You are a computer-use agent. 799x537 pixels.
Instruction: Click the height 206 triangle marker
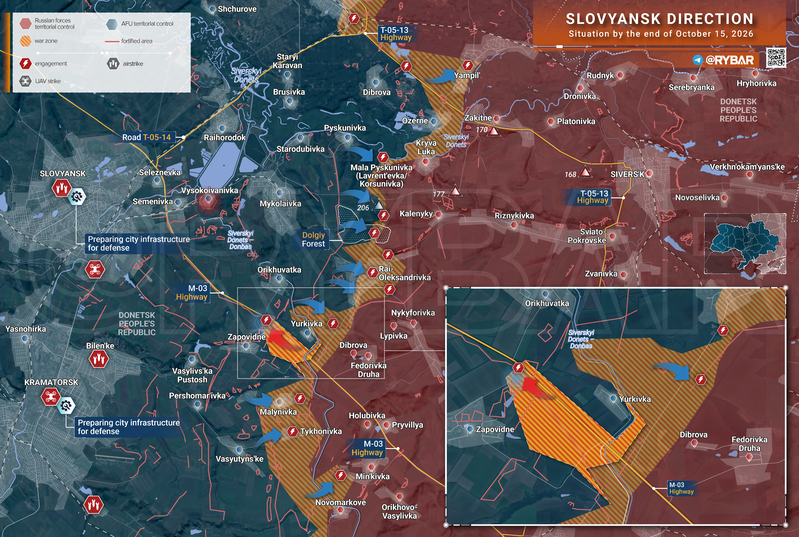378,205
